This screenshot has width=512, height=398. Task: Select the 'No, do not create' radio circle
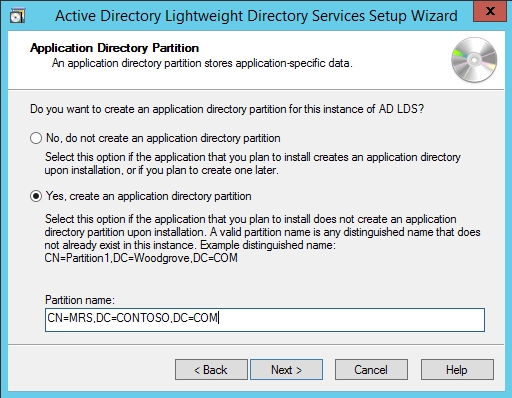36,138
